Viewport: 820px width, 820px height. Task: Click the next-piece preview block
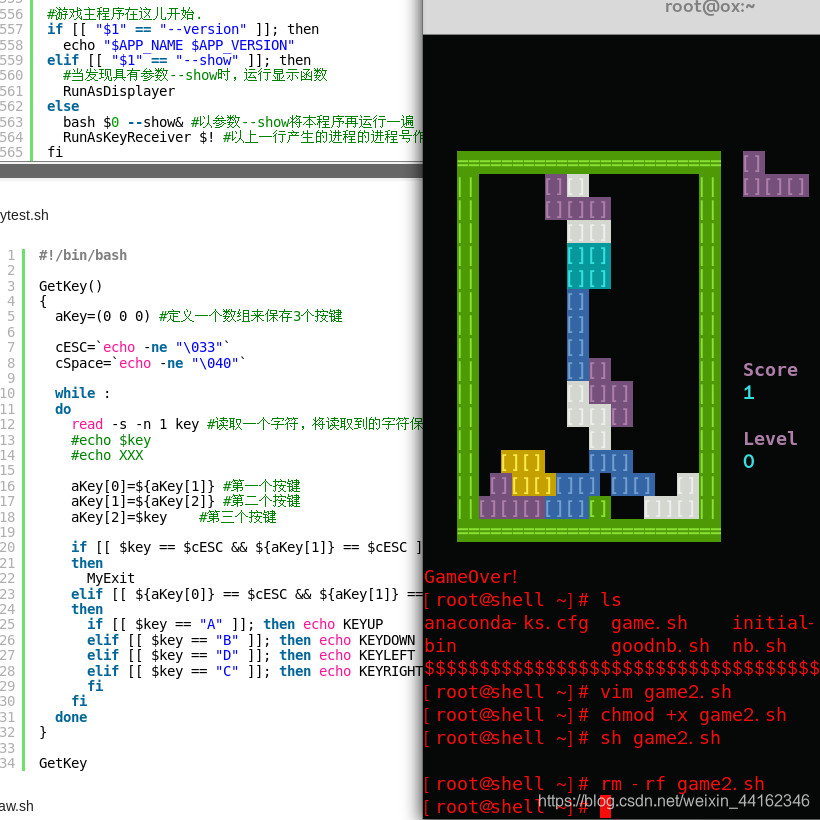pyautogui.click(x=776, y=174)
